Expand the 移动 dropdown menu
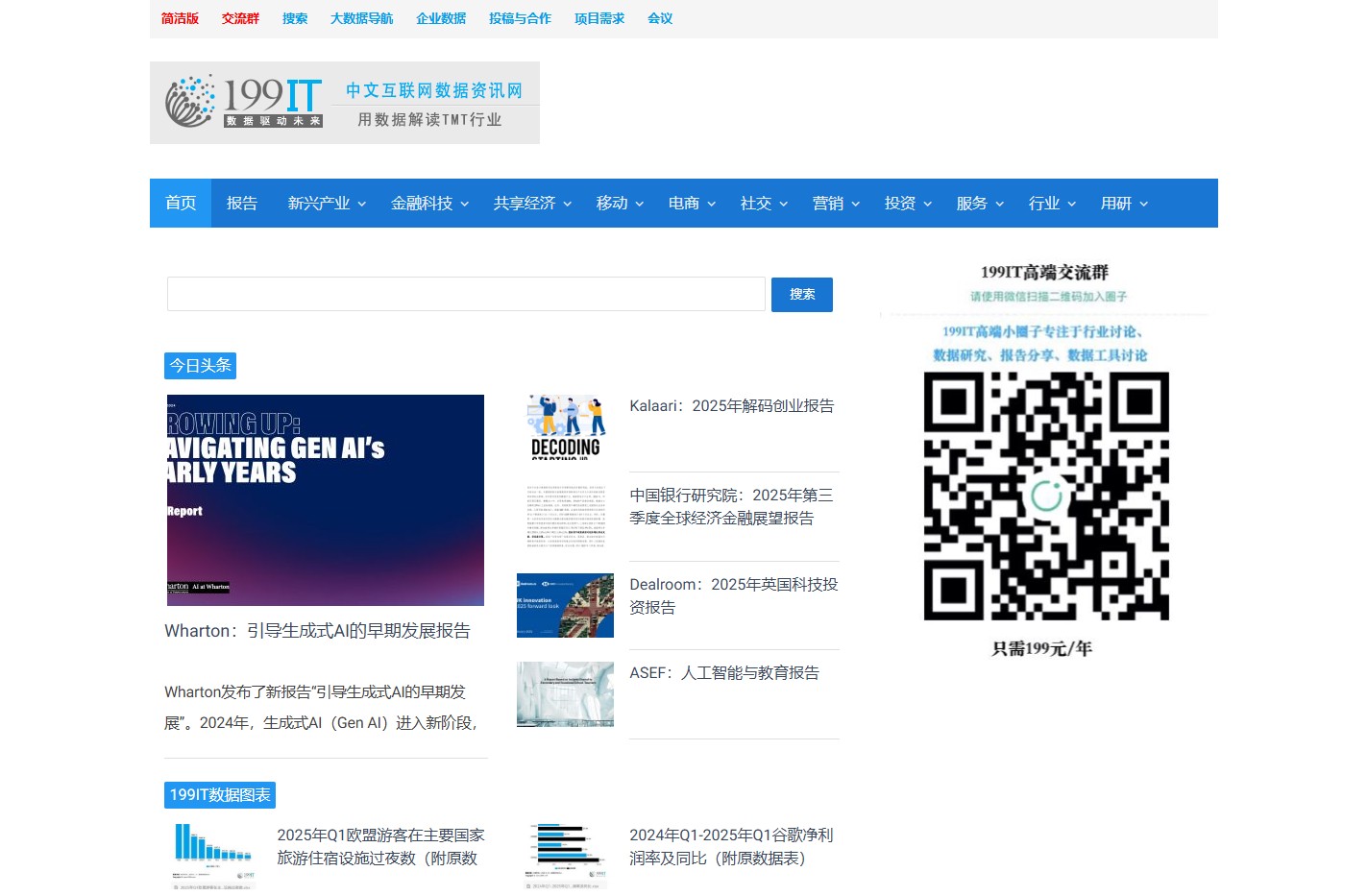The height and width of the screenshot is (896, 1368). point(620,203)
